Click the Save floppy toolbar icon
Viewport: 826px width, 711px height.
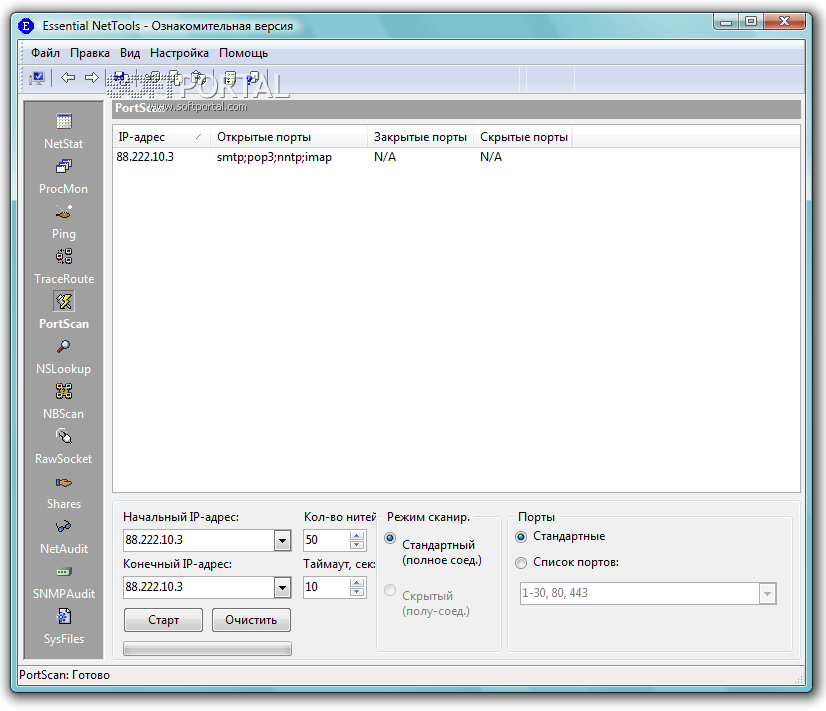pos(119,78)
